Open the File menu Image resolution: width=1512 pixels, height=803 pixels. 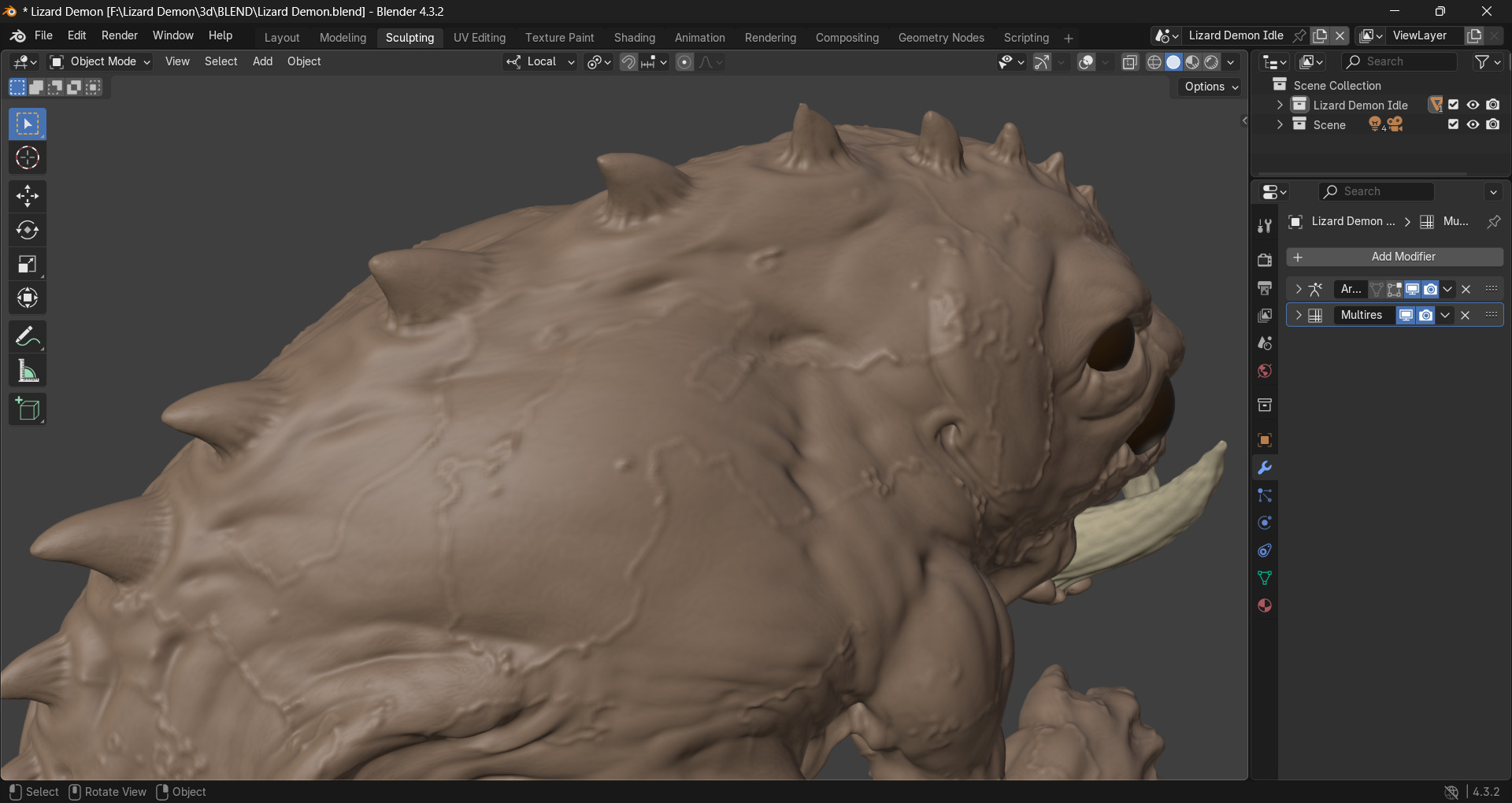coord(44,35)
